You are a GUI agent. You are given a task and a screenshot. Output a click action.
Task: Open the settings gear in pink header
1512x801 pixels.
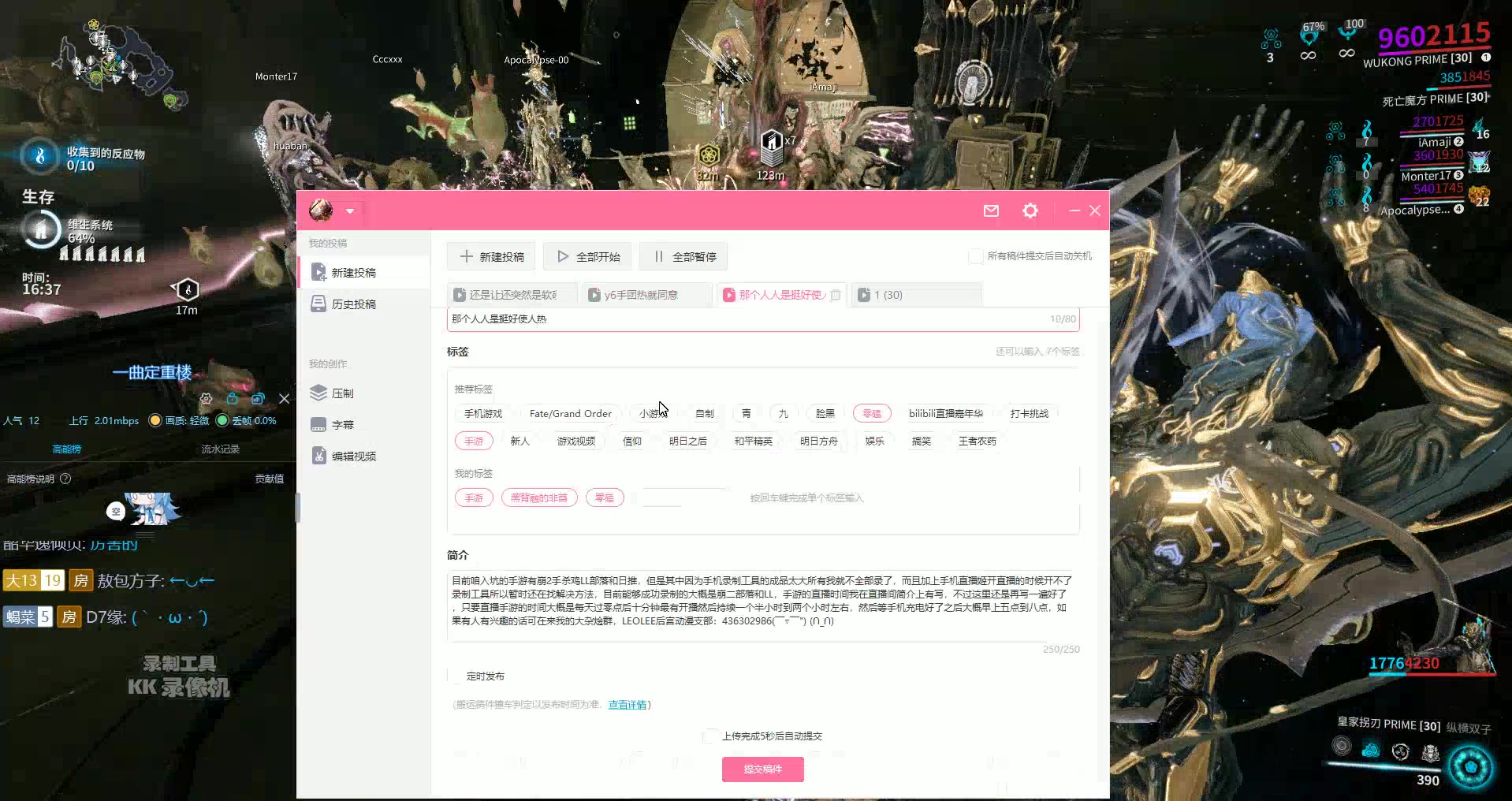(1030, 210)
